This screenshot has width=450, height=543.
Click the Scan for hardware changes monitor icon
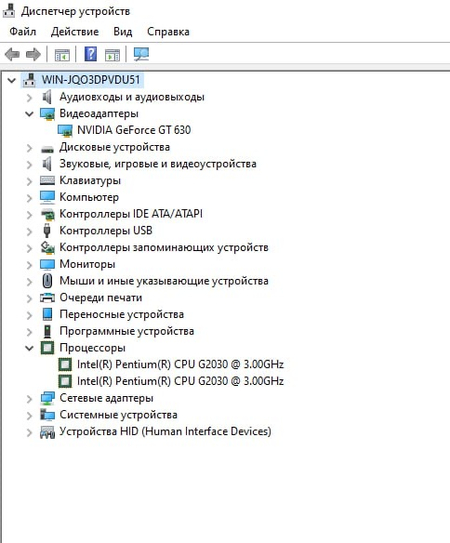point(141,54)
